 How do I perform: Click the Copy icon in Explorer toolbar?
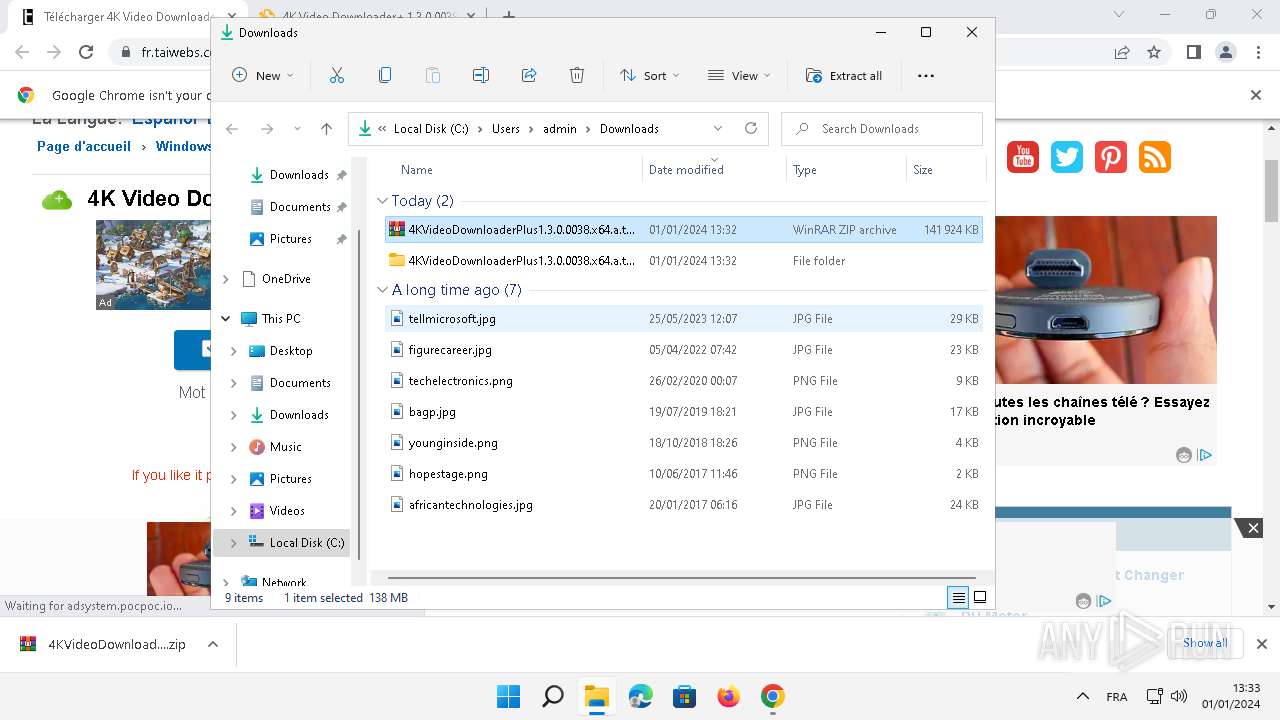tap(385, 75)
